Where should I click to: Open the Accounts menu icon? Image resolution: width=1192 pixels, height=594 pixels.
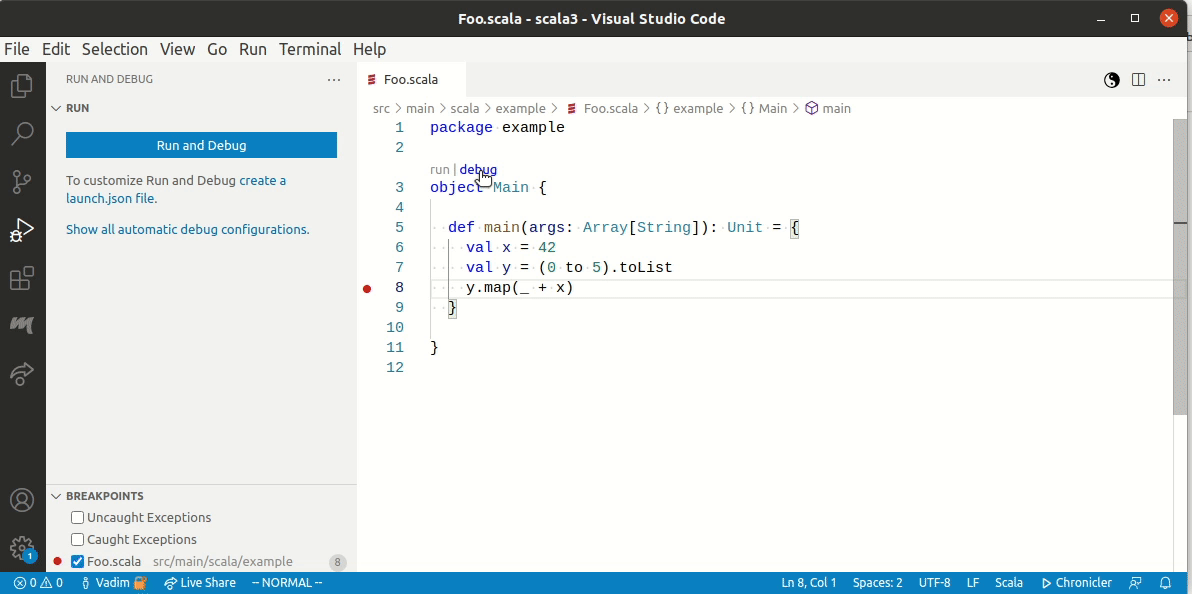tap(22, 500)
